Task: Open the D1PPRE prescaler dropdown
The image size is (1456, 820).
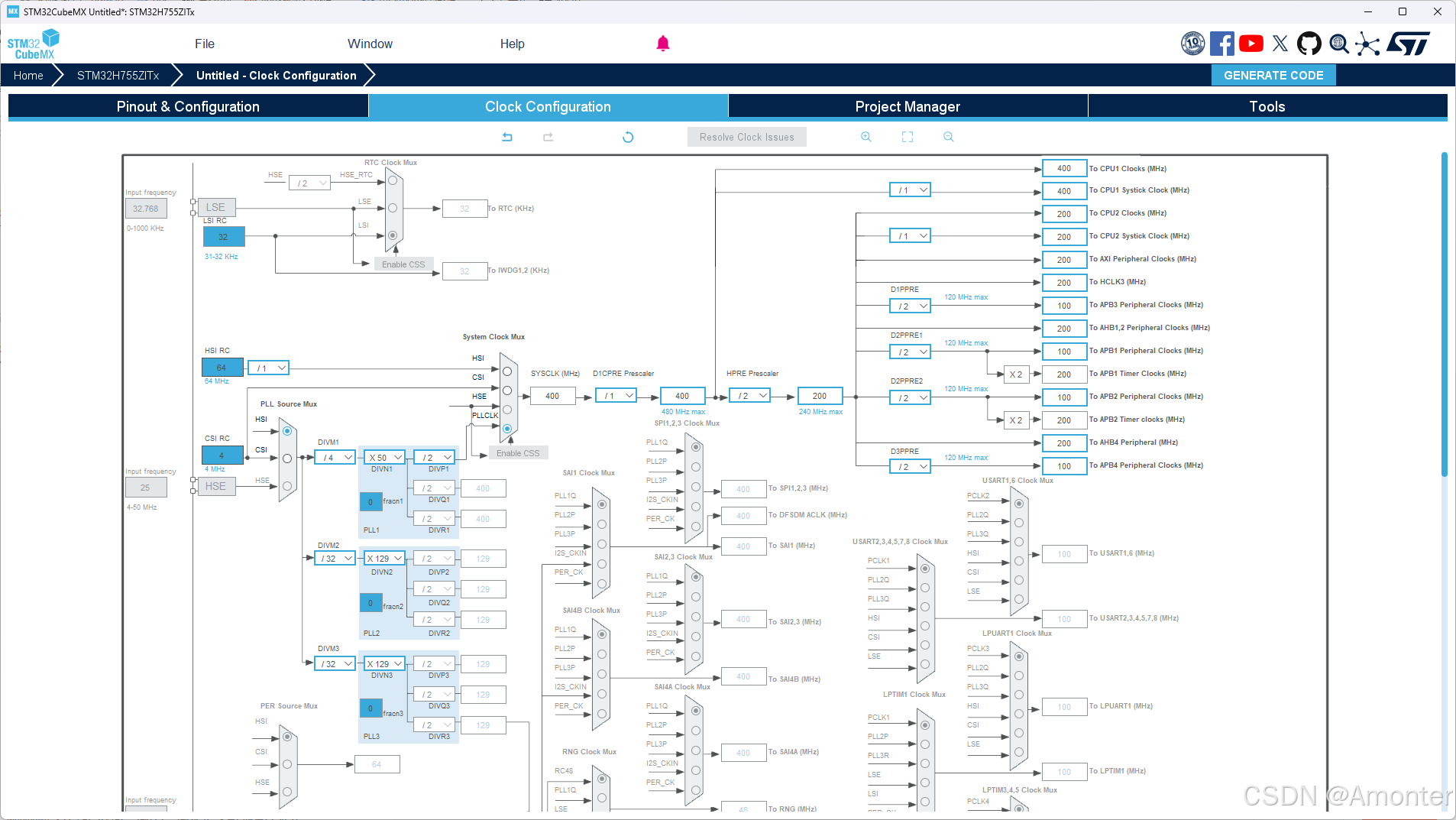Action: [910, 306]
